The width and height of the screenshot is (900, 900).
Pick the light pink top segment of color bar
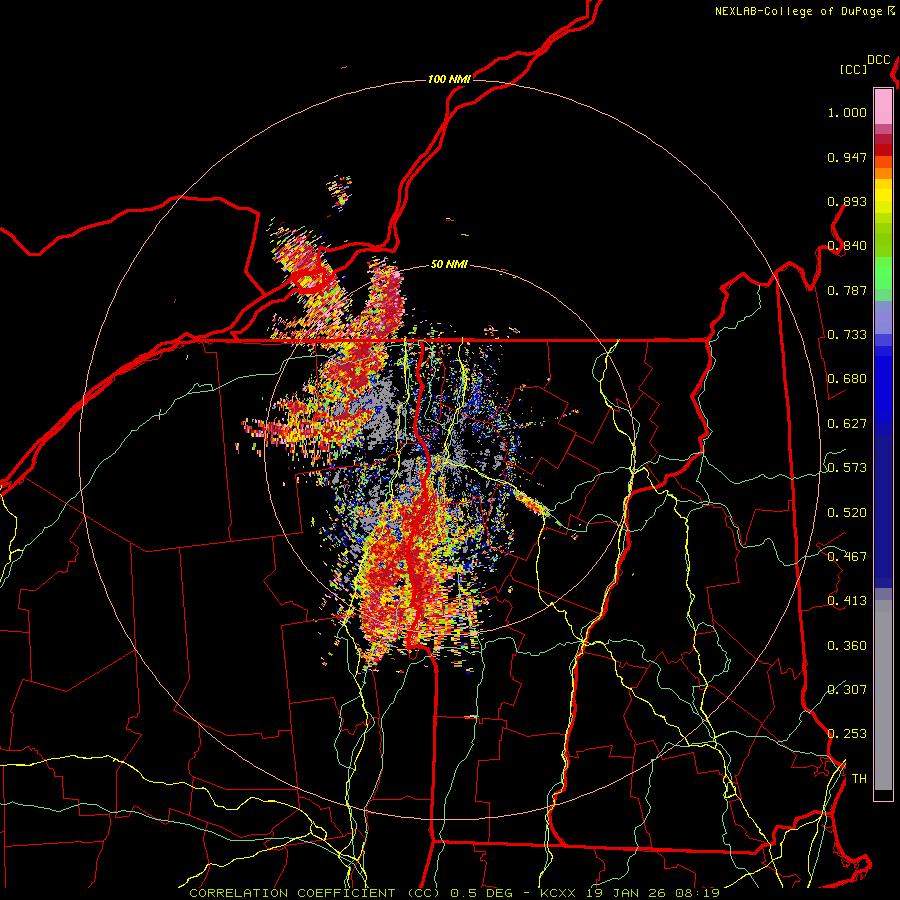[883, 106]
